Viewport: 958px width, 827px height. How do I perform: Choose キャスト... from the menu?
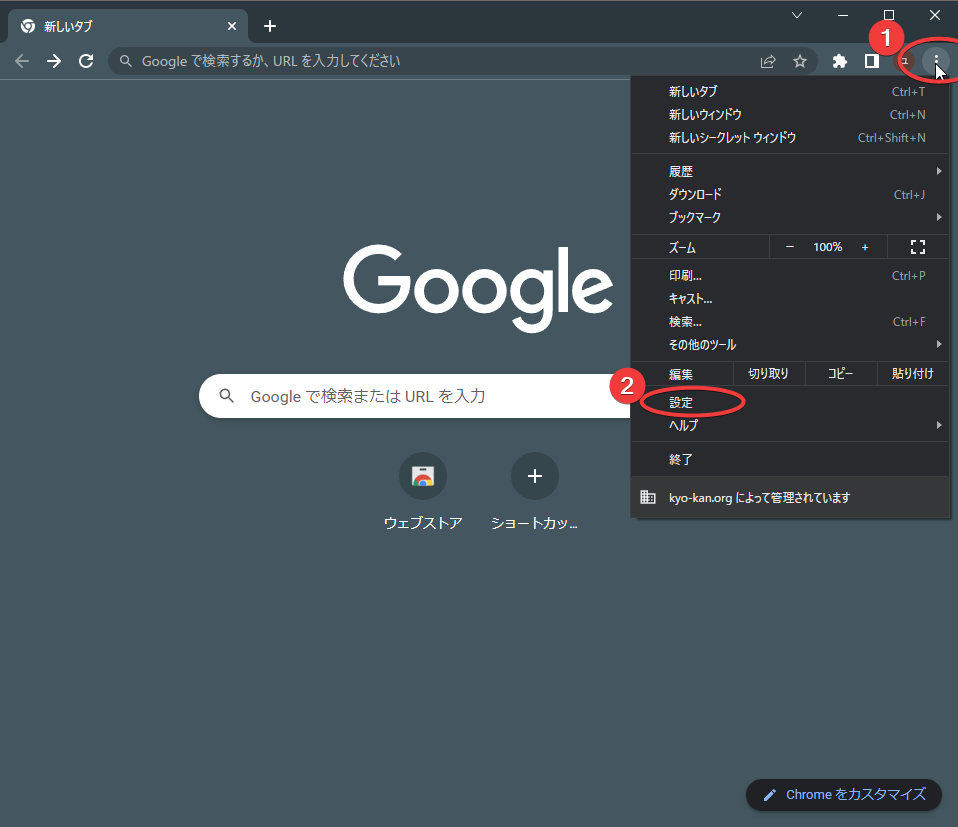[x=791, y=299]
